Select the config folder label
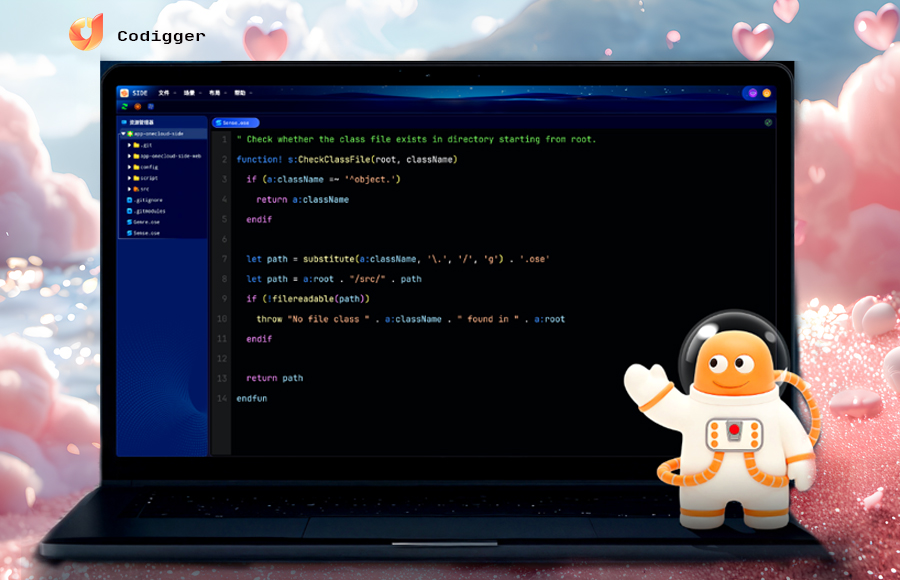This screenshot has width=900, height=580. pyautogui.click(x=149, y=167)
